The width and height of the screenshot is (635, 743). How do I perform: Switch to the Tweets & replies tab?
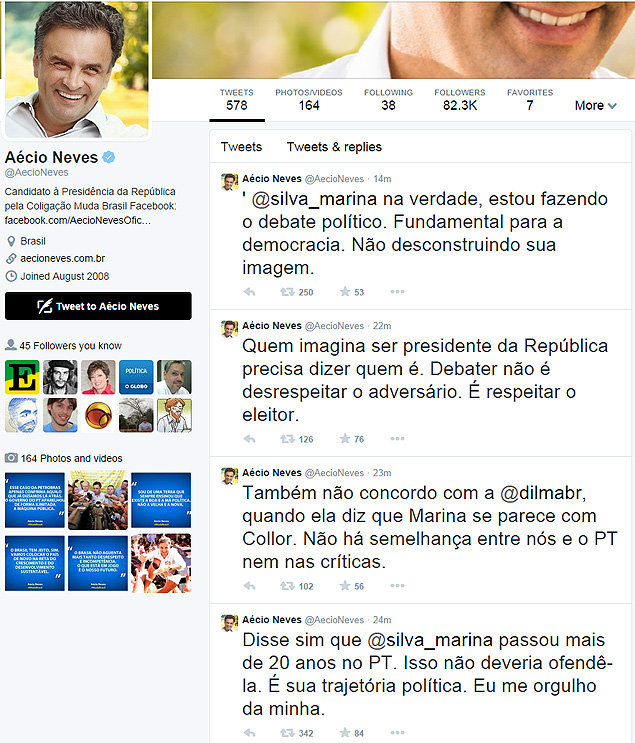[x=334, y=147]
